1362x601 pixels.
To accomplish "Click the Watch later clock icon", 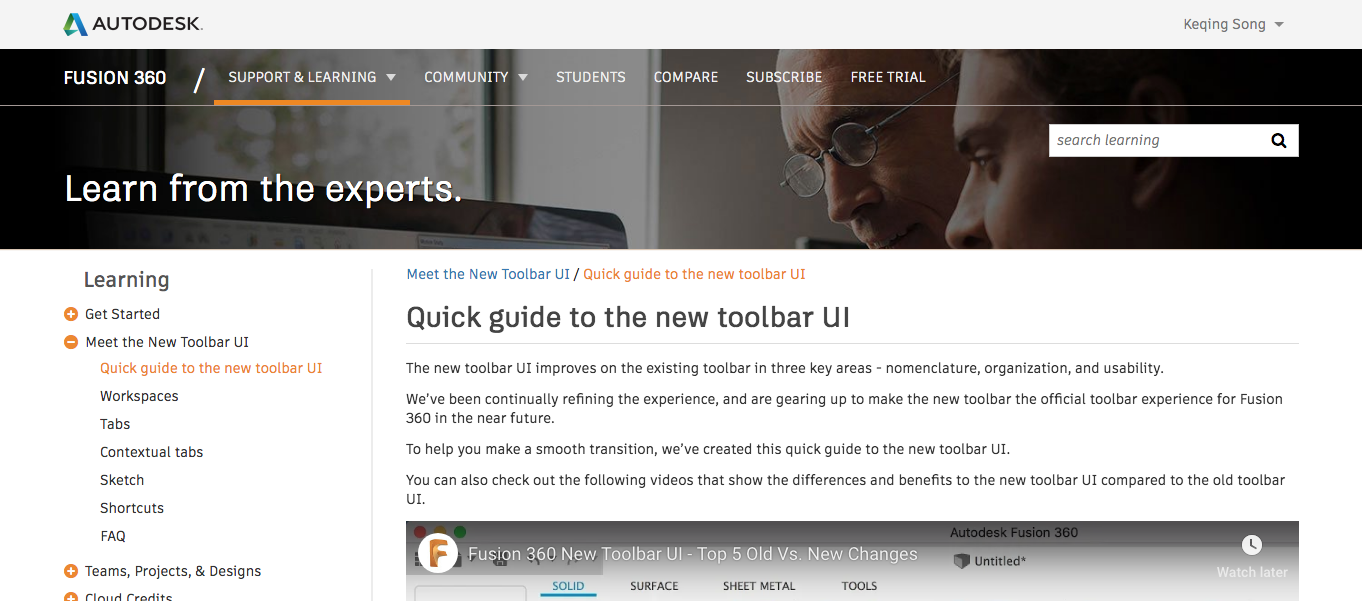I will 1251,546.
